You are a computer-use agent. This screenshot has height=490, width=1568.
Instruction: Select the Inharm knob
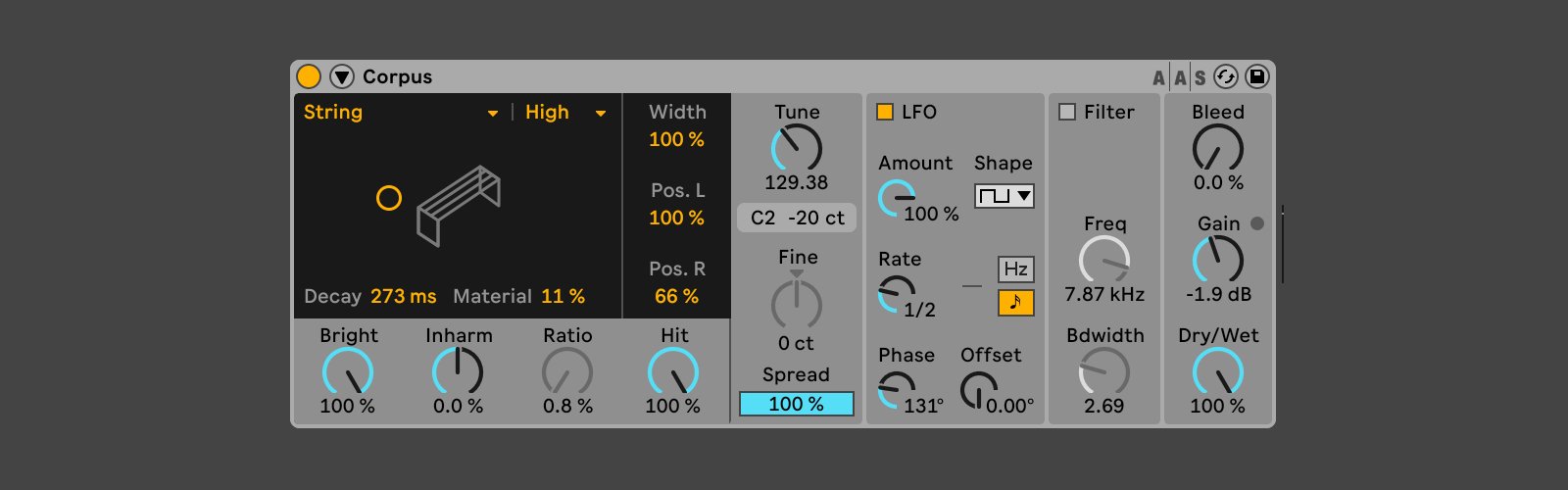pyautogui.click(x=458, y=373)
